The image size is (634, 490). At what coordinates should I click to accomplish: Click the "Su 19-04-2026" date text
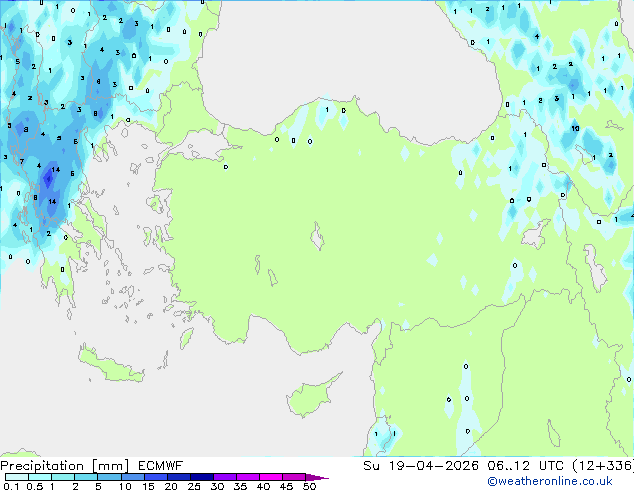tap(421, 466)
